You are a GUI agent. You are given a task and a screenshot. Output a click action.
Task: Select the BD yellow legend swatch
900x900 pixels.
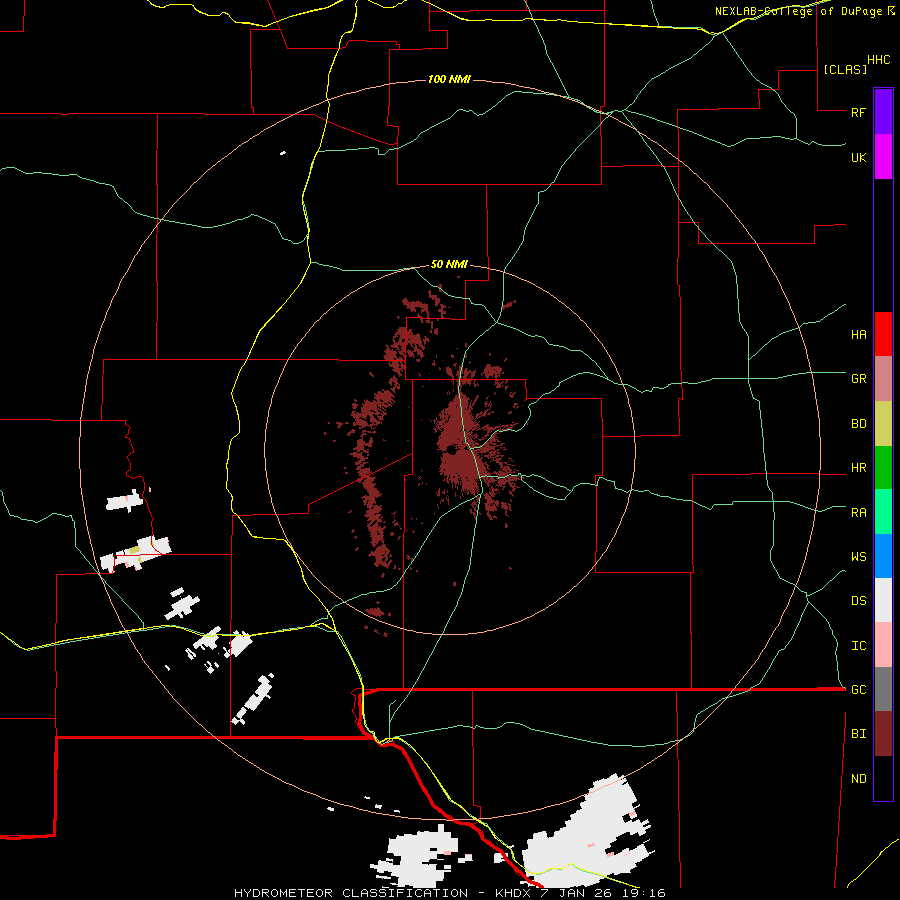point(883,424)
